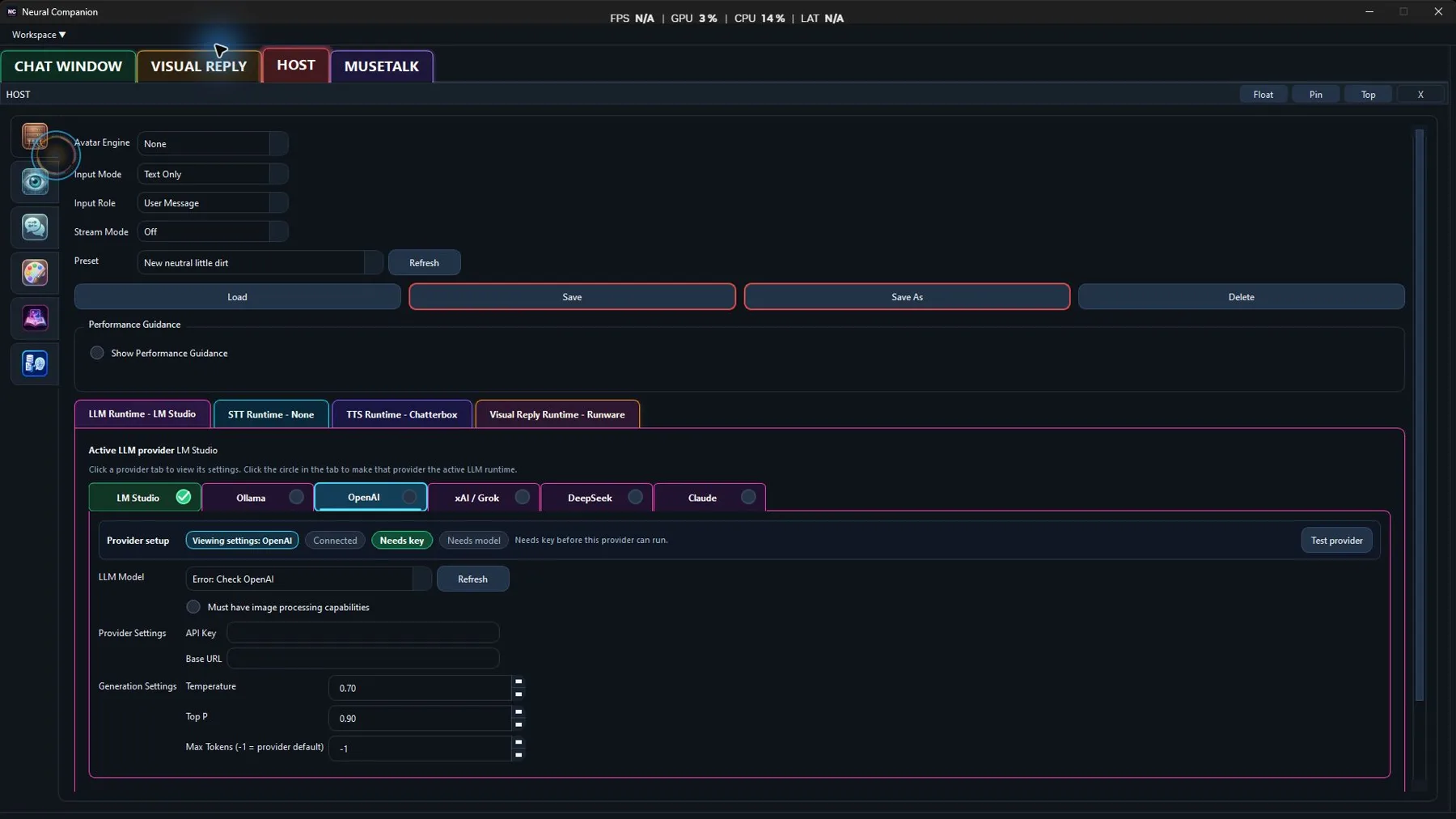Click Refresh next to Preset
Image resolution: width=1456 pixels, height=819 pixels.
coord(424,262)
